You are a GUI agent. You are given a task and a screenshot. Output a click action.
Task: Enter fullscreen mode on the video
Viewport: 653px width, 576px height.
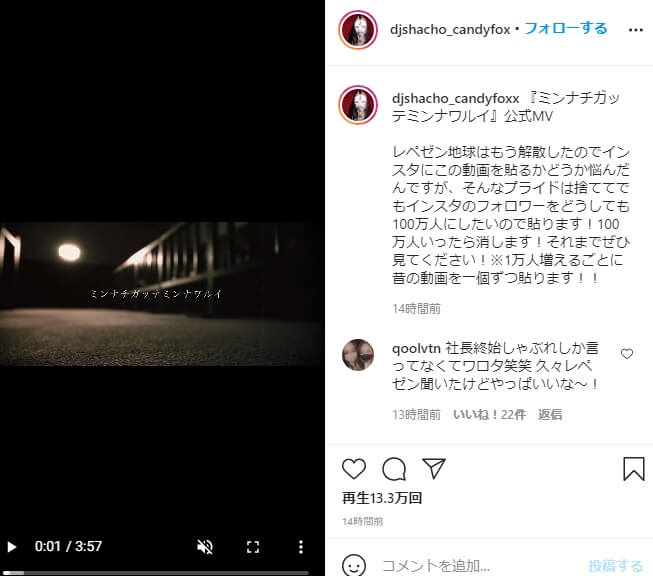pos(253,547)
